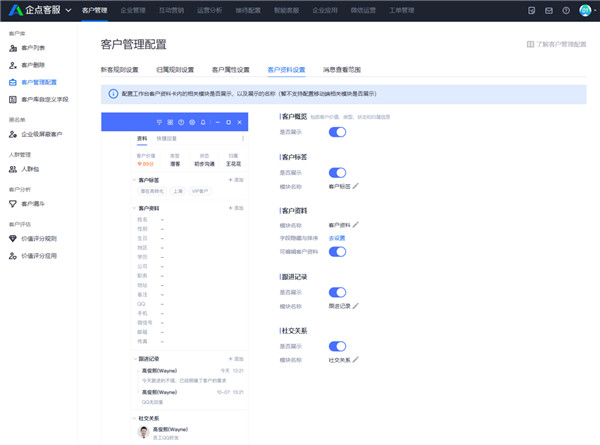
Task: Collapse the 社交关系 section in preview
Action: [x=134, y=418]
